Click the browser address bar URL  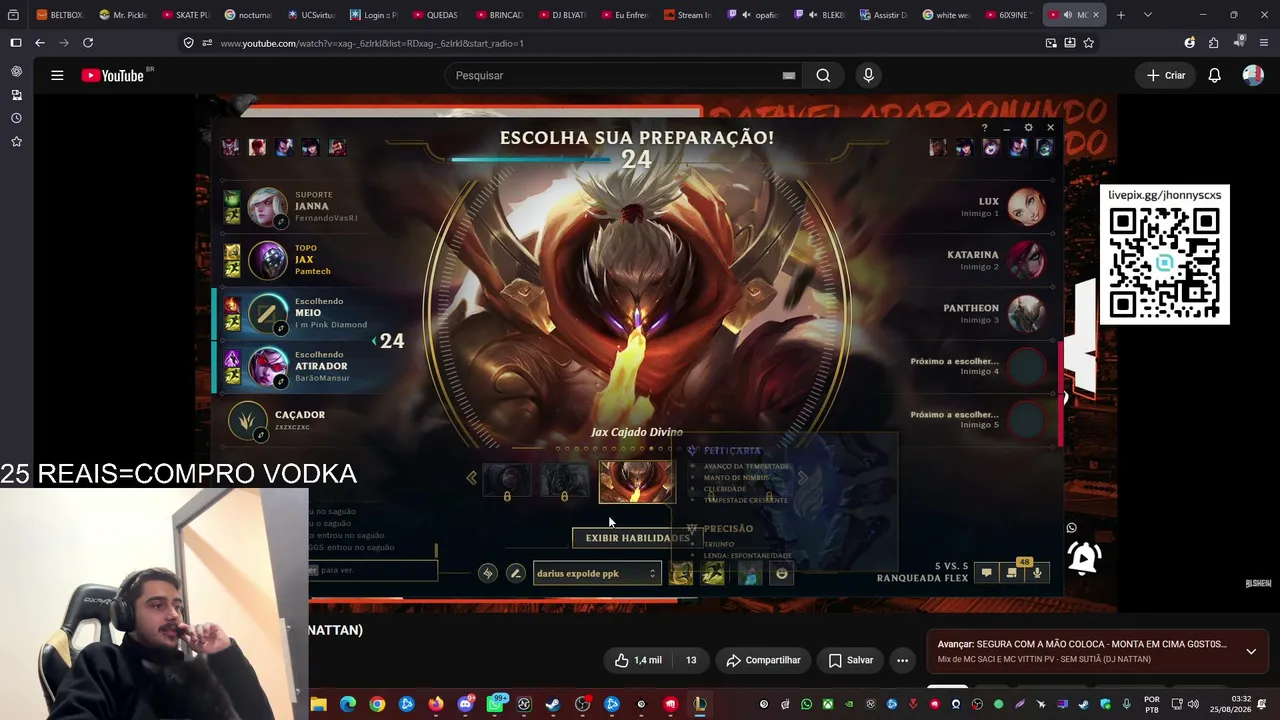point(372,43)
